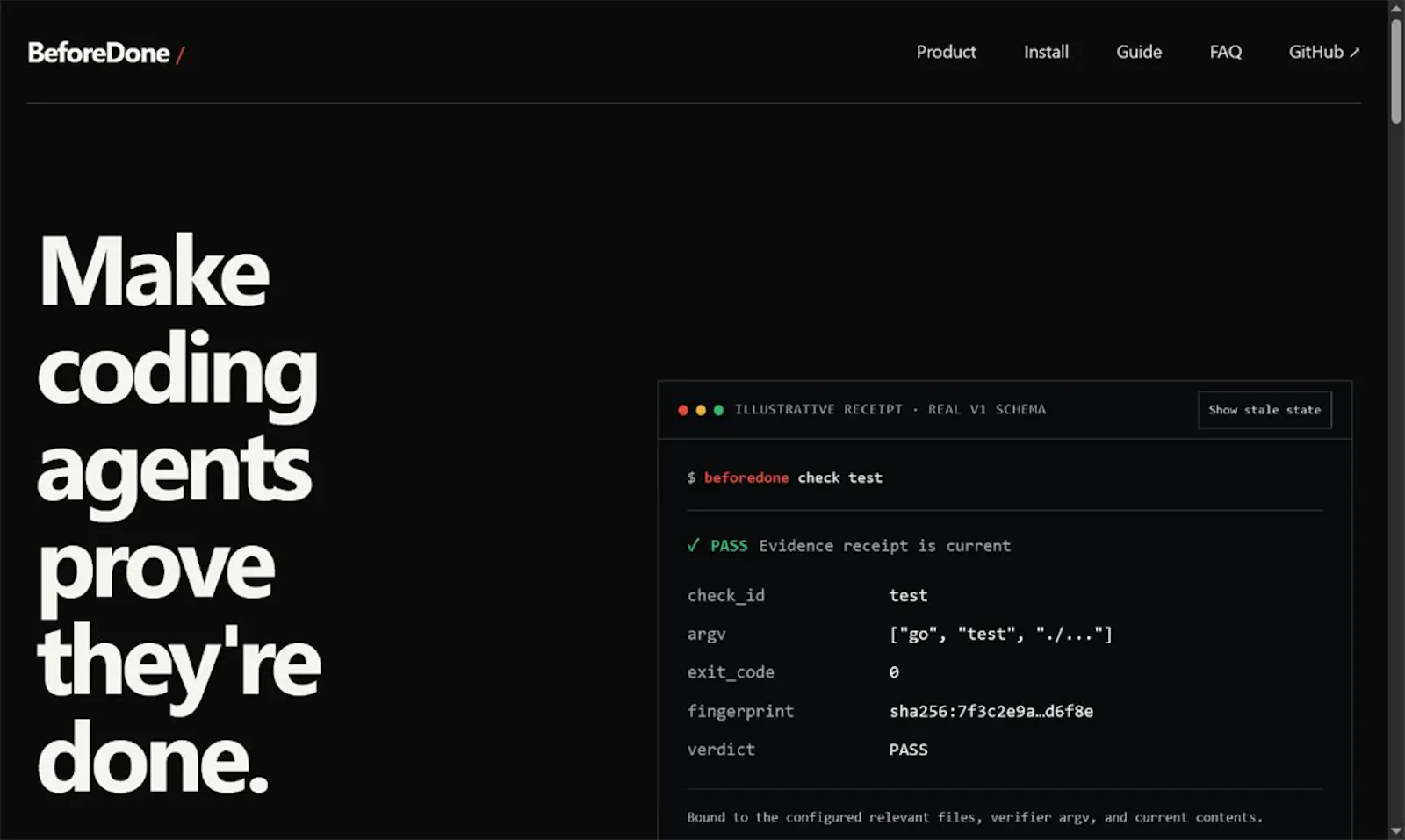This screenshot has width=1405, height=840.
Task: Click the red dot in receipt header
Action: [x=683, y=410]
